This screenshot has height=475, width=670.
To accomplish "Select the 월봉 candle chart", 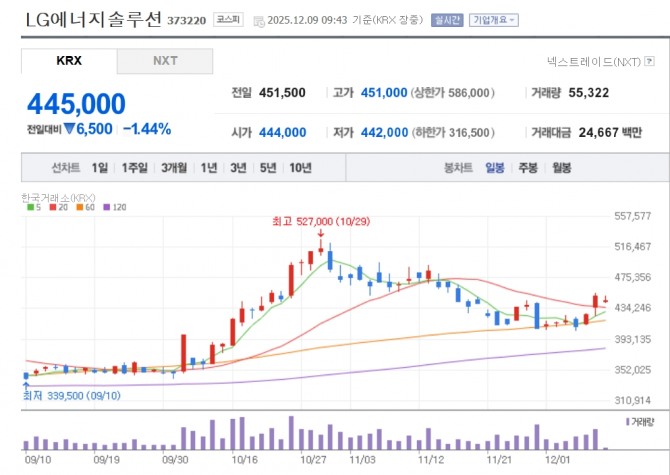I will pyautogui.click(x=561, y=168).
